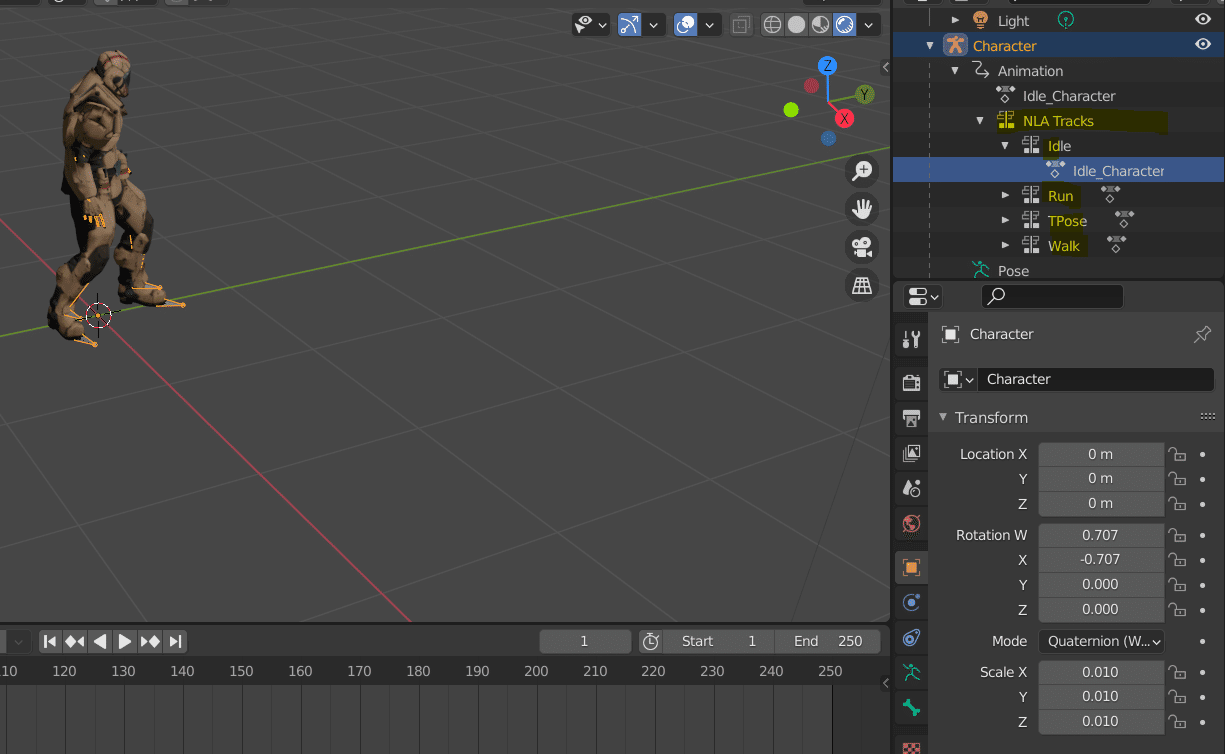
Task: Open the properties editor type dropdown
Action: [x=922, y=297]
